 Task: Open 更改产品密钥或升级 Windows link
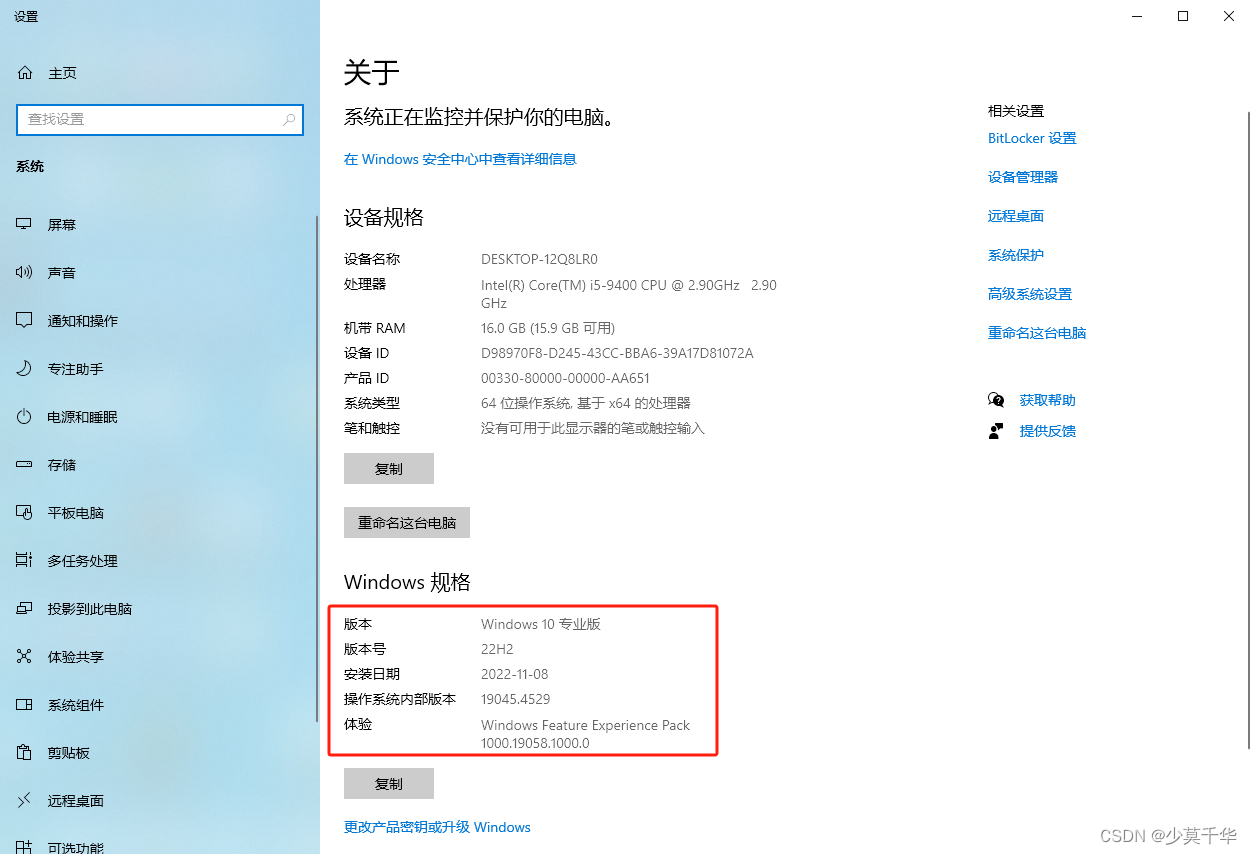point(437,827)
